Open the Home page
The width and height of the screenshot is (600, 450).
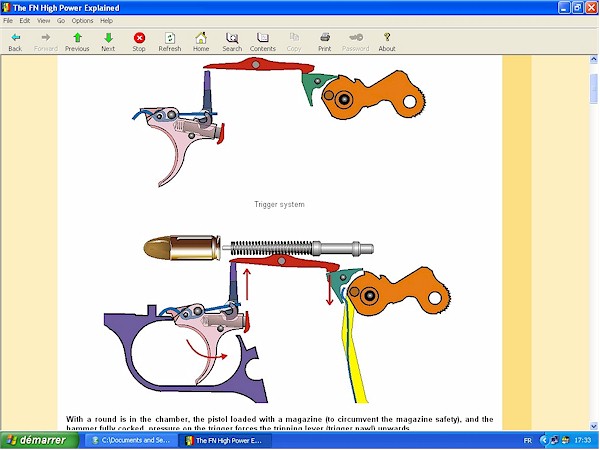coord(201,42)
